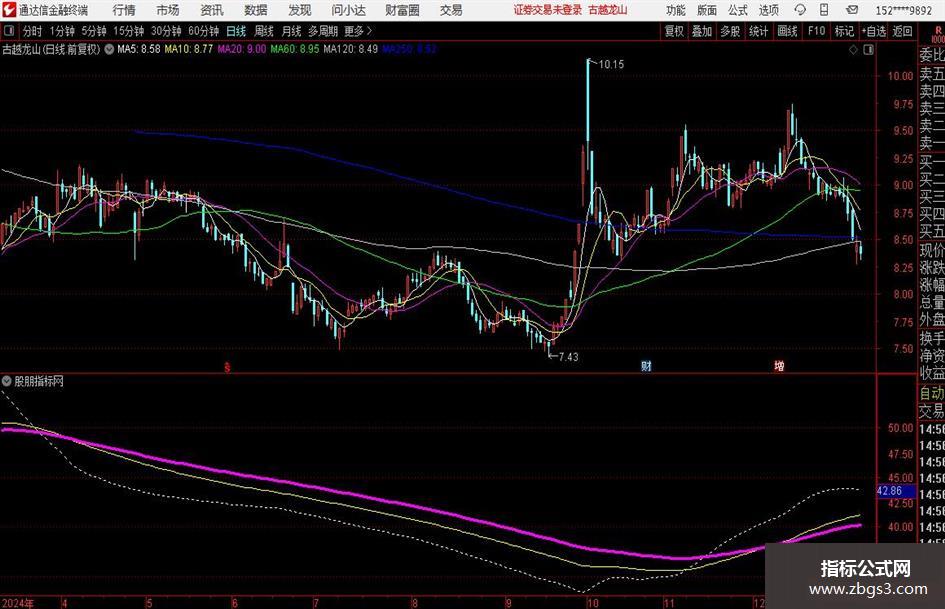The image size is (945, 609).
Task: Open the 行情 menu
Action: (x=124, y=10)
